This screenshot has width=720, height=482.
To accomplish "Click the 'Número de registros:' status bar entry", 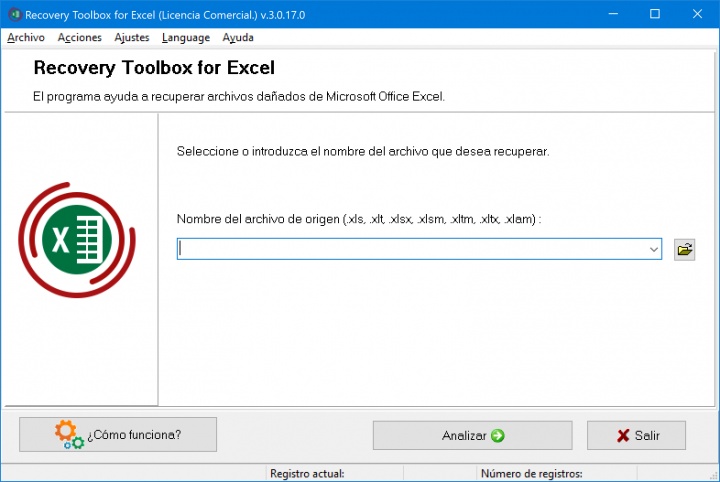I will click(531, 473).
